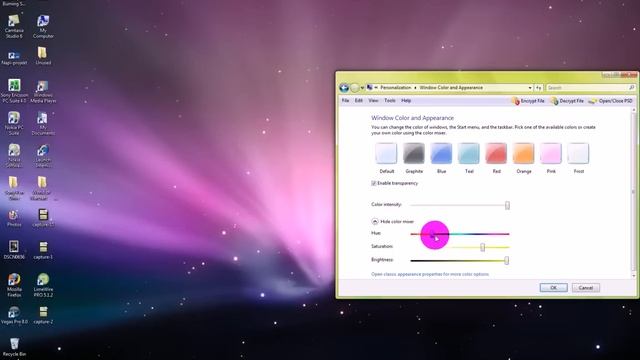This screenshot has width=640, height=360.
Task: Select the Red color swatch
Action: pos(496,153)
